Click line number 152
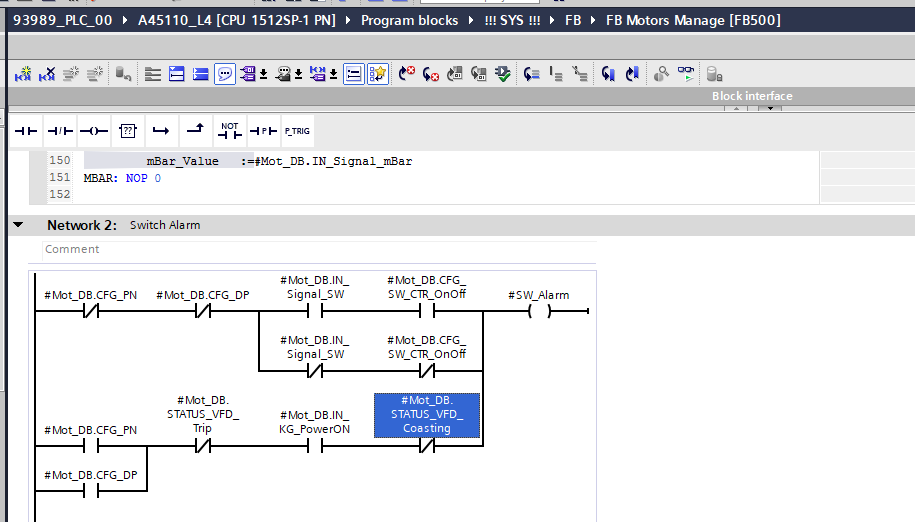915x522 pixels. click(x=60, y=194)
